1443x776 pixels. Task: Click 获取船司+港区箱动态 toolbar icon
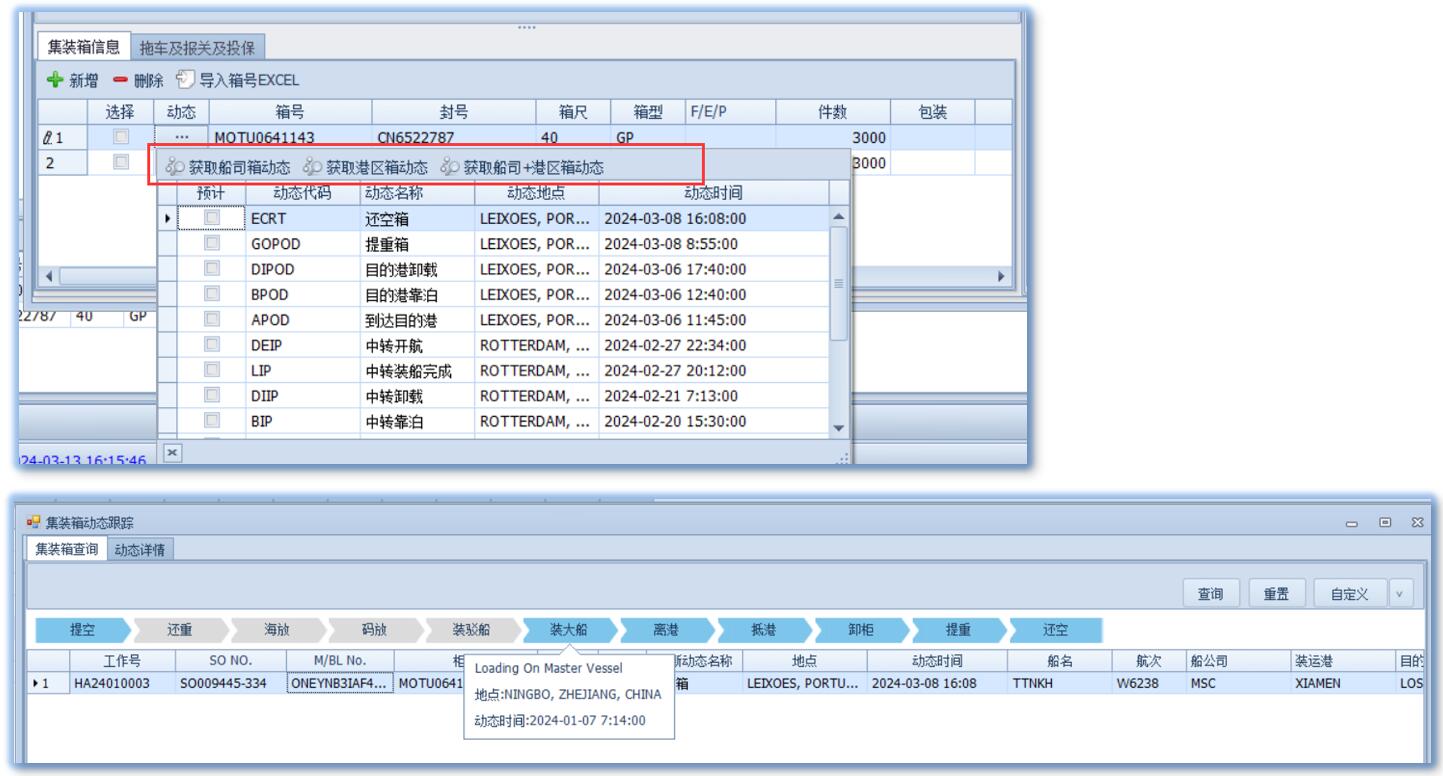[449, 168]
